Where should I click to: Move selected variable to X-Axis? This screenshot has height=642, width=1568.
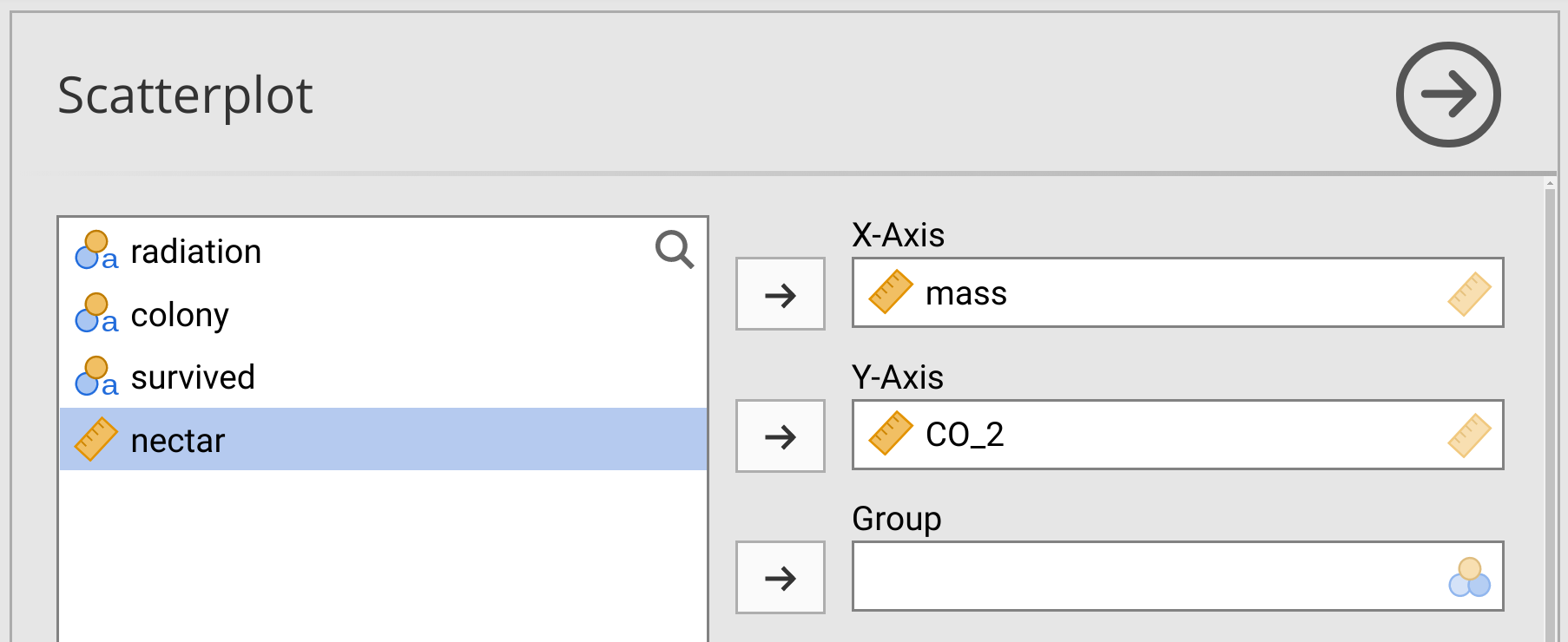(x=780, y=294)
